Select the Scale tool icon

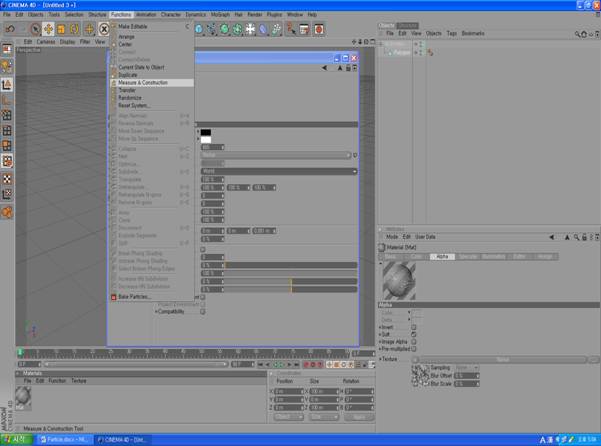62,29
